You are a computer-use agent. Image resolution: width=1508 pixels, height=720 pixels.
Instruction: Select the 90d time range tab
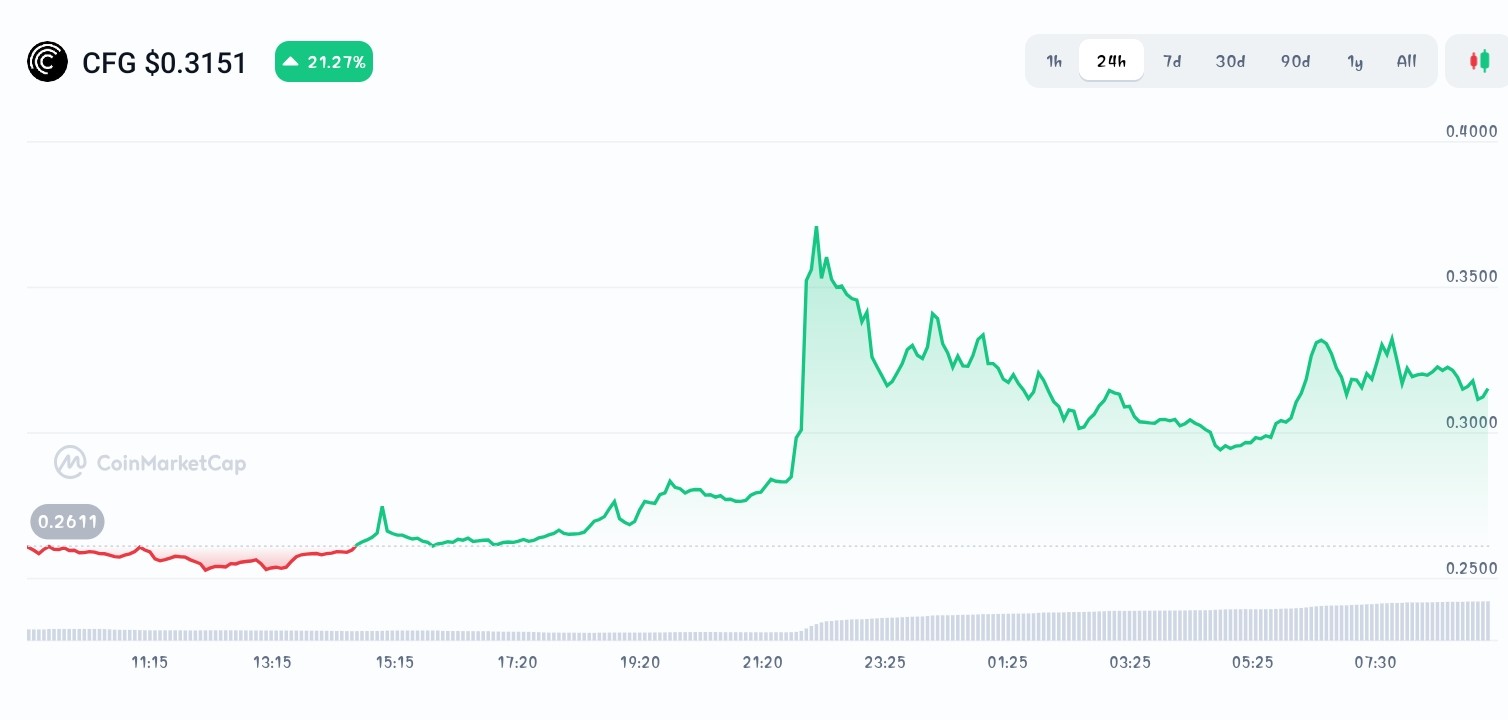(x=1295, y=61)
